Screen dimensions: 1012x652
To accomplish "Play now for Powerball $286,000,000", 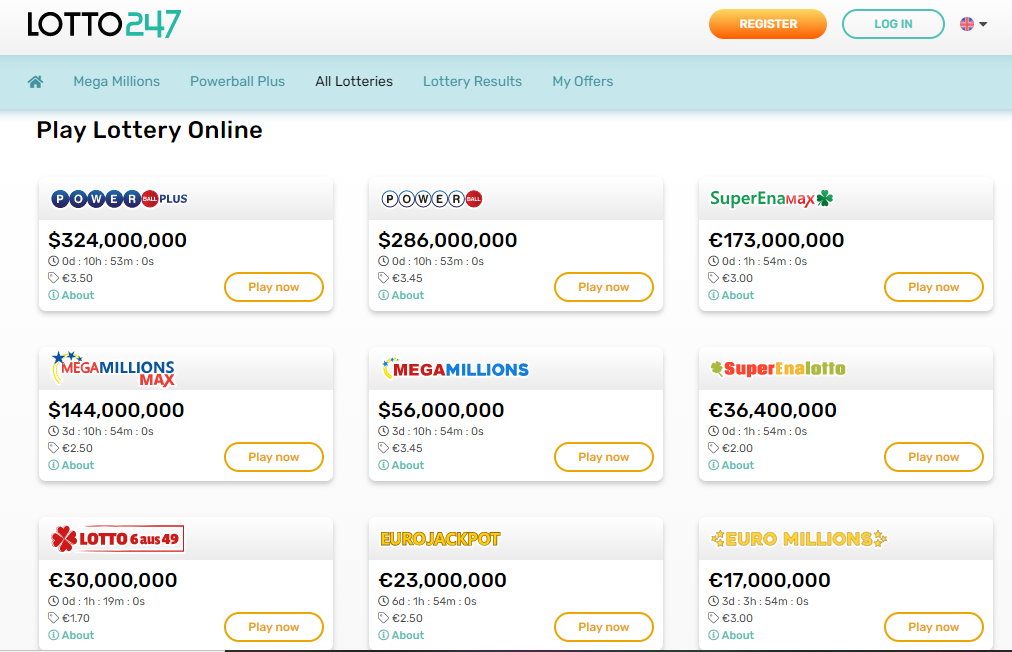I will coord(603,287).
